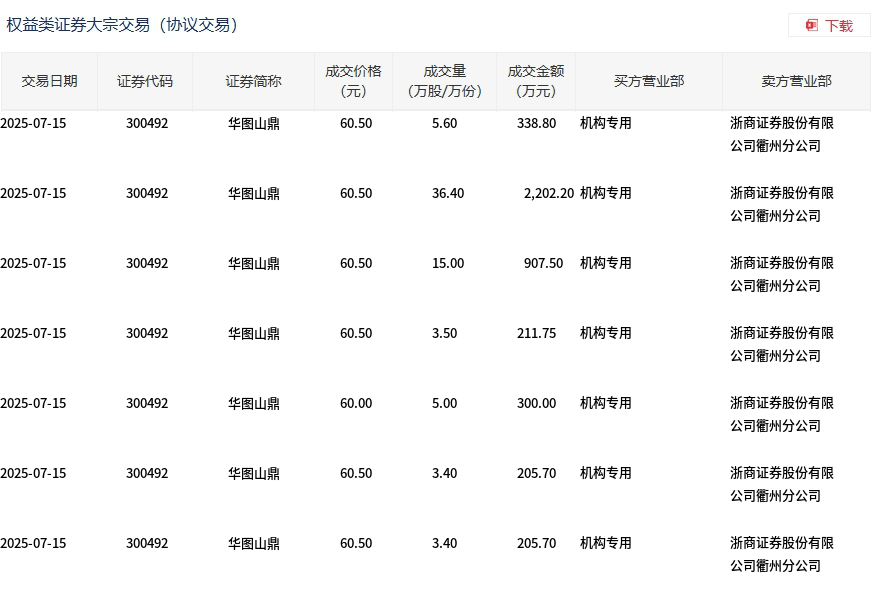Click the 成交金额(万元) column header

[536, 82]
